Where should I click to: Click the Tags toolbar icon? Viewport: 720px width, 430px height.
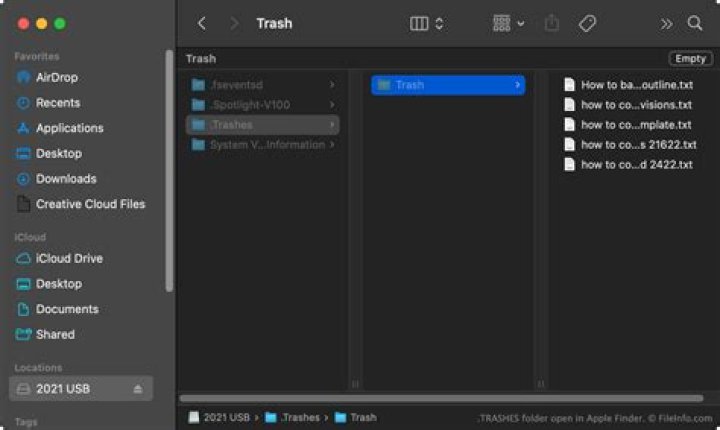pyautogui.click(x=588, y=23)
